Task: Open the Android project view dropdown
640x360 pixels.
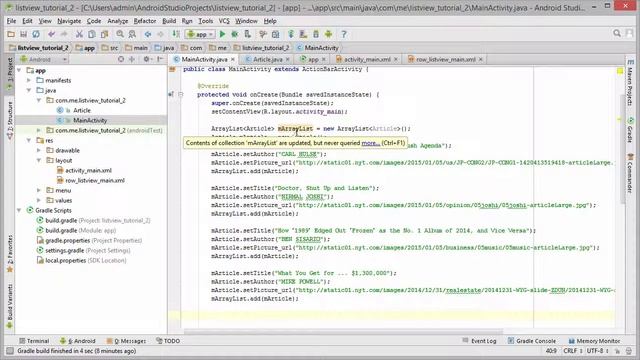Action: click(44, 59)
